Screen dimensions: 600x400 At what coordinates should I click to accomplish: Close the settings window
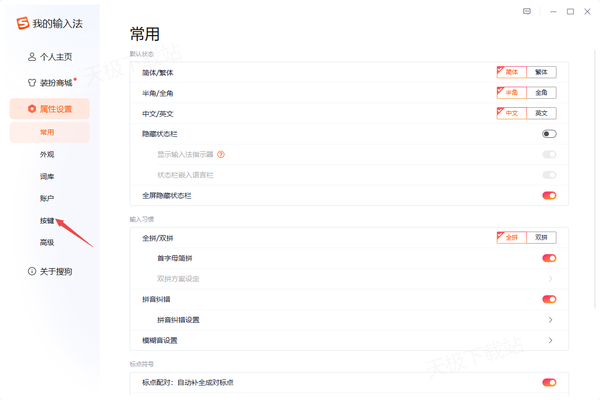(x=587, y=12)
